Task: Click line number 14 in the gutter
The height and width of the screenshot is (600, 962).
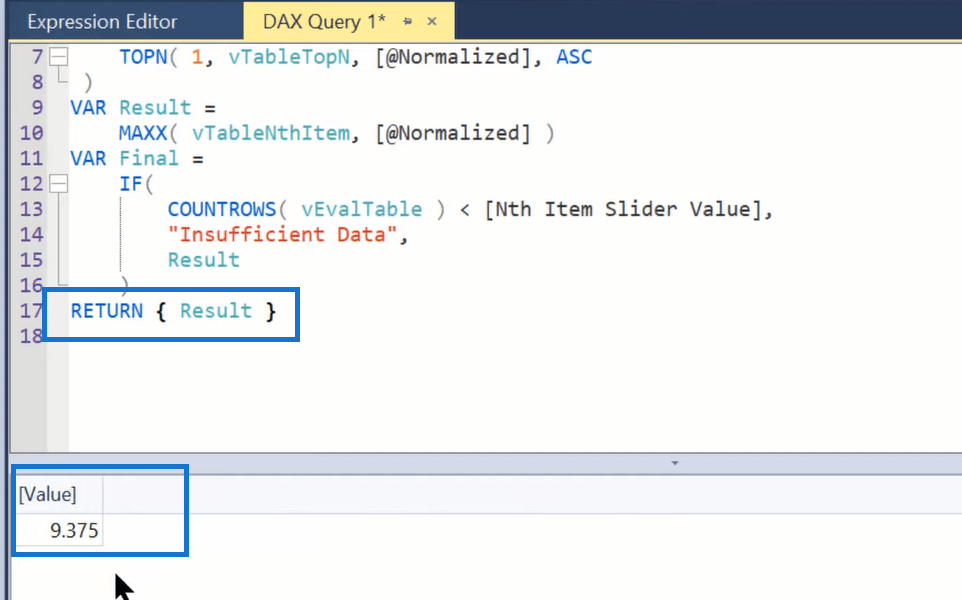Action: click(31, 234)
